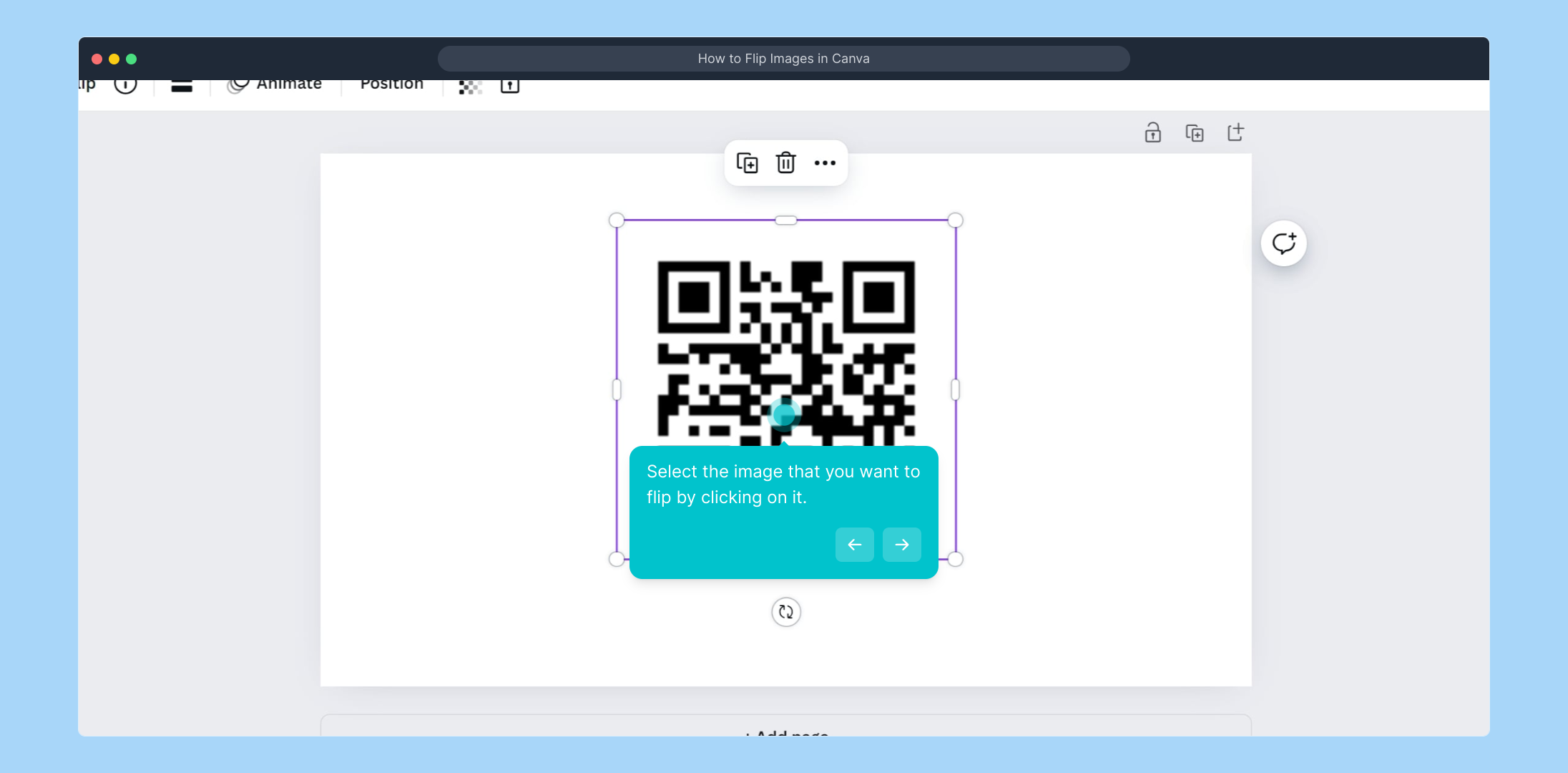Click the duplicate page icon above canvas
This screenshot has width=1568, height=773.
[1194, 133]
